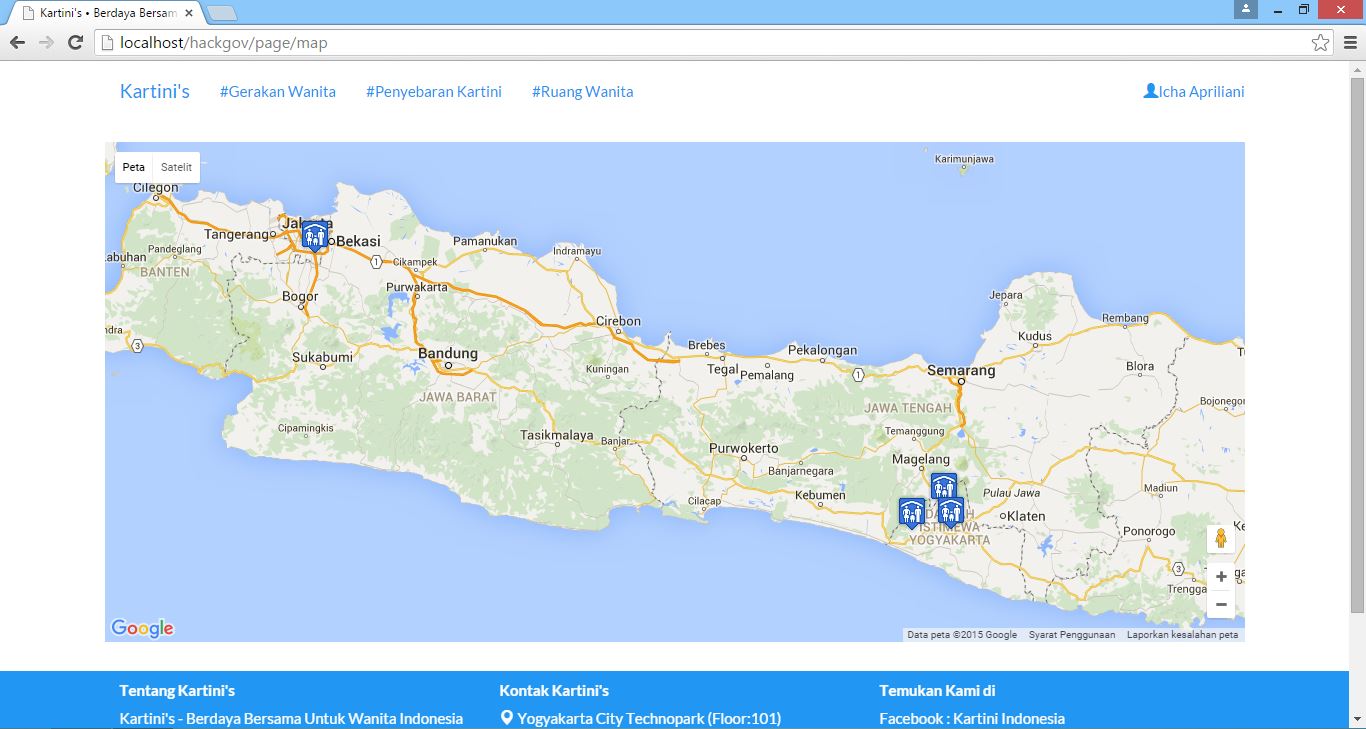Click the Bogor city label
Image resolution: width=1366 pixels, height=729 pixels.
click(x=300, y=296)
